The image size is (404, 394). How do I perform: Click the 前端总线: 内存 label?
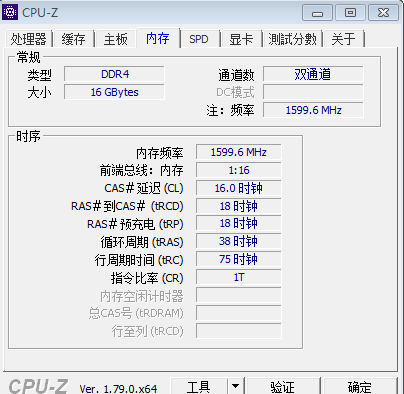point(142,171)
